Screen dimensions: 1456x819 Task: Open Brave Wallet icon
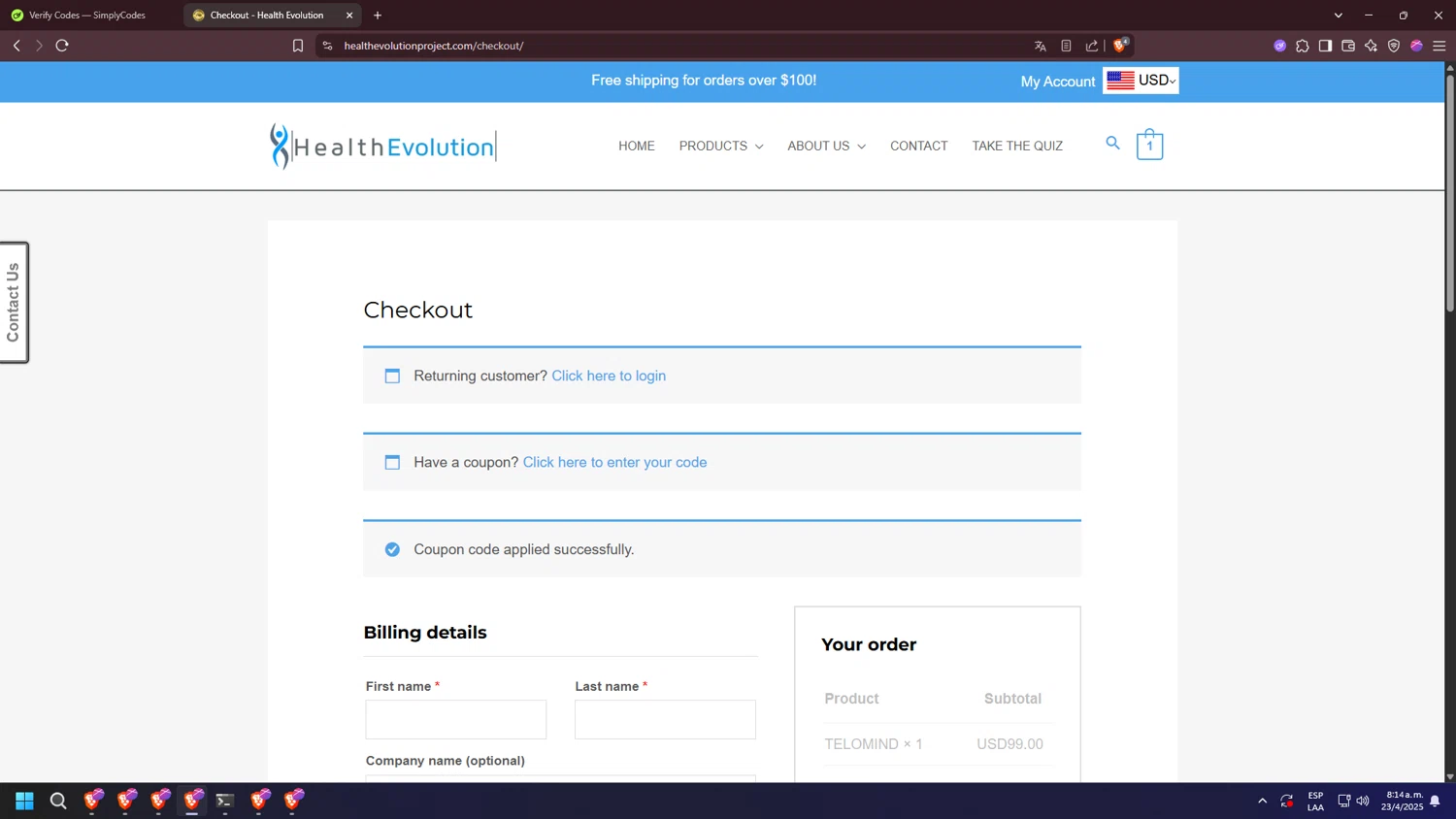pos(1348,46)
